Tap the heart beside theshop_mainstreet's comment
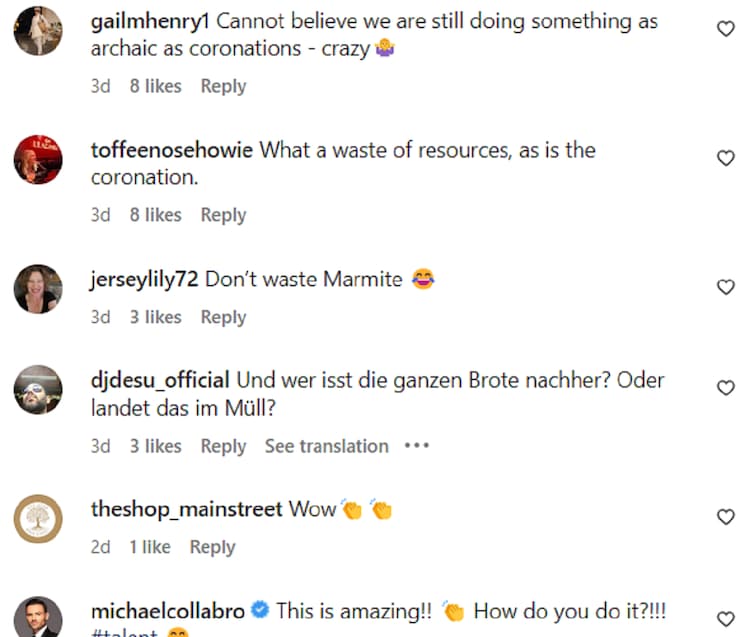Viewport: 750px width, 637px height. tap(726, 517)
